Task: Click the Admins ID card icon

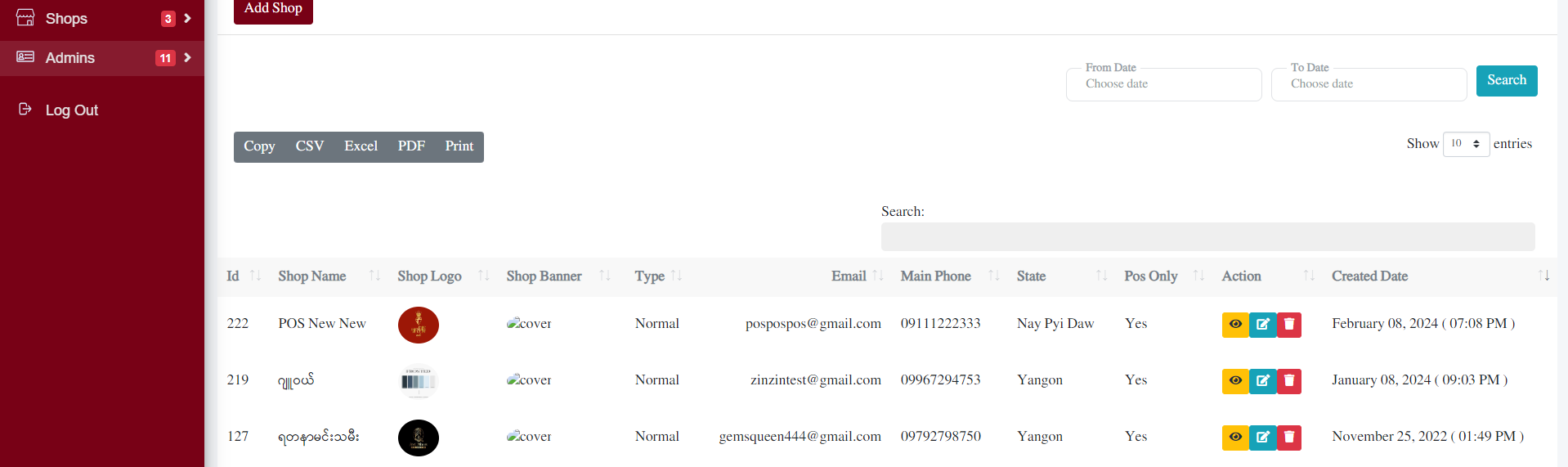Action: (x=25, y=57)
